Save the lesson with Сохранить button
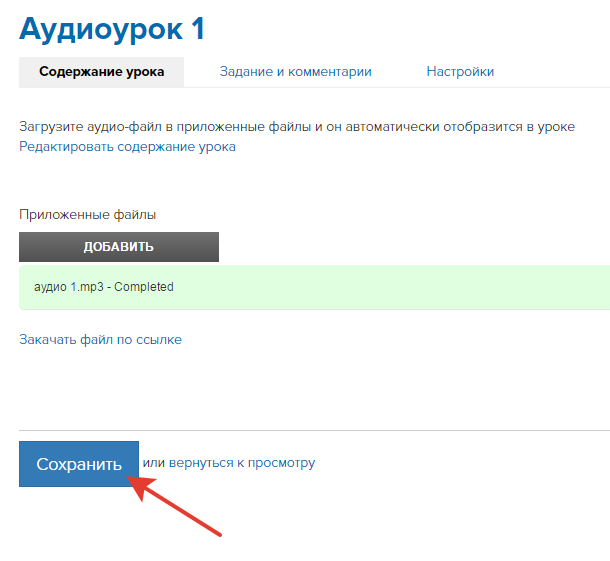This screenshot has height=561, width=610. click(x=79, y=464)
